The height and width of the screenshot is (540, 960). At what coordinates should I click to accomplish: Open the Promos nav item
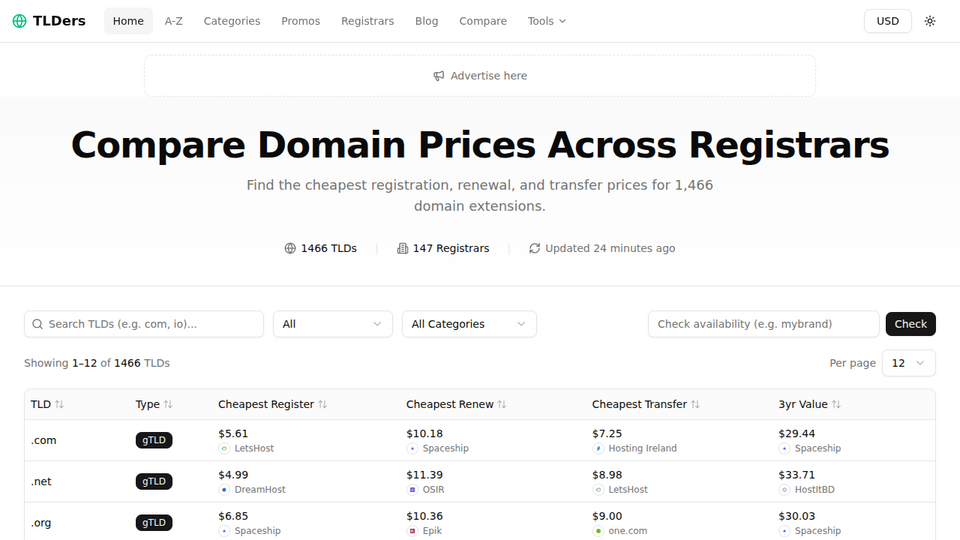click(301, 21)
